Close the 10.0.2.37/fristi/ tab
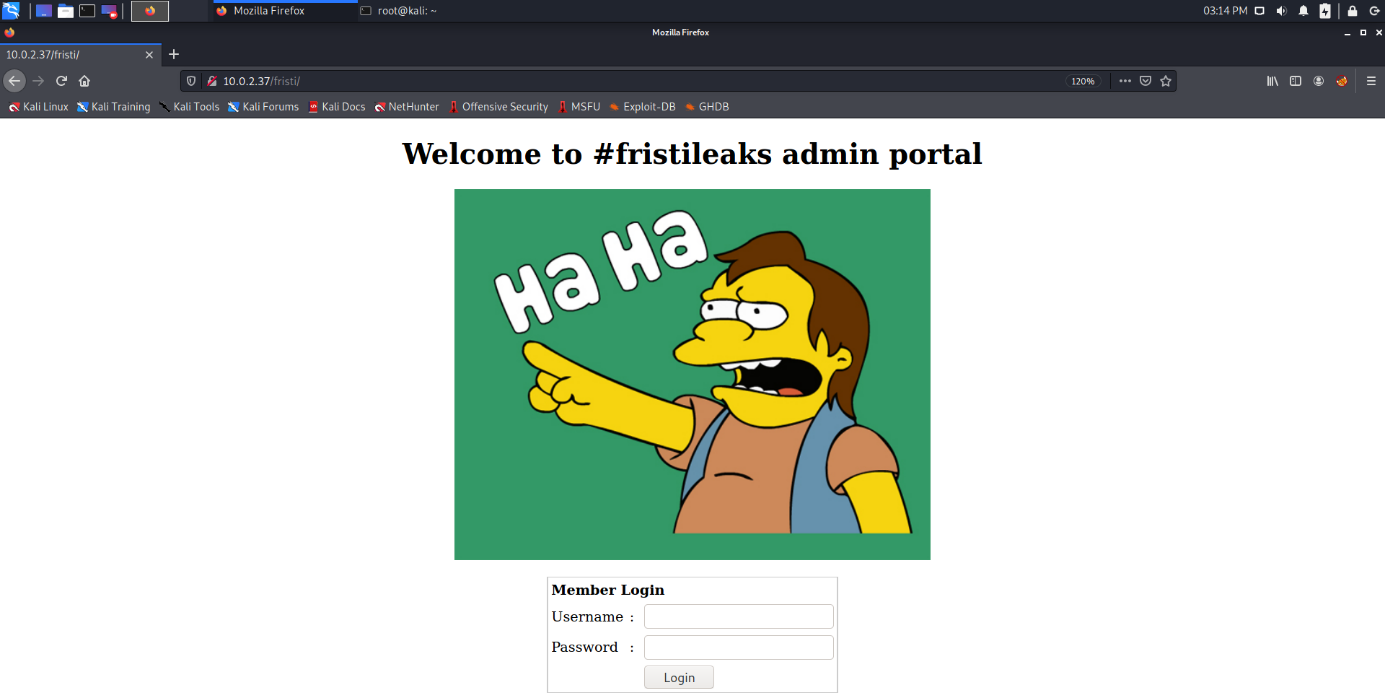1385x698 pixels. [150, 55]
